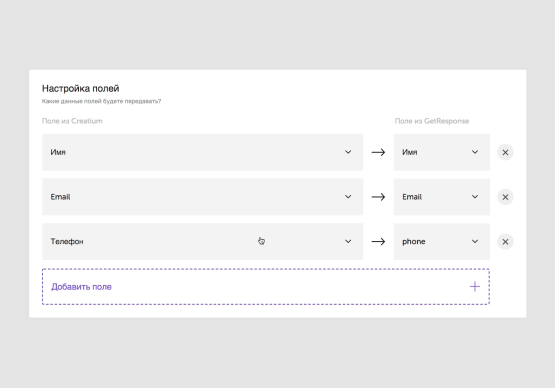
Task: Open the Creatium Email field dropdown
Action: pos(202,197)
